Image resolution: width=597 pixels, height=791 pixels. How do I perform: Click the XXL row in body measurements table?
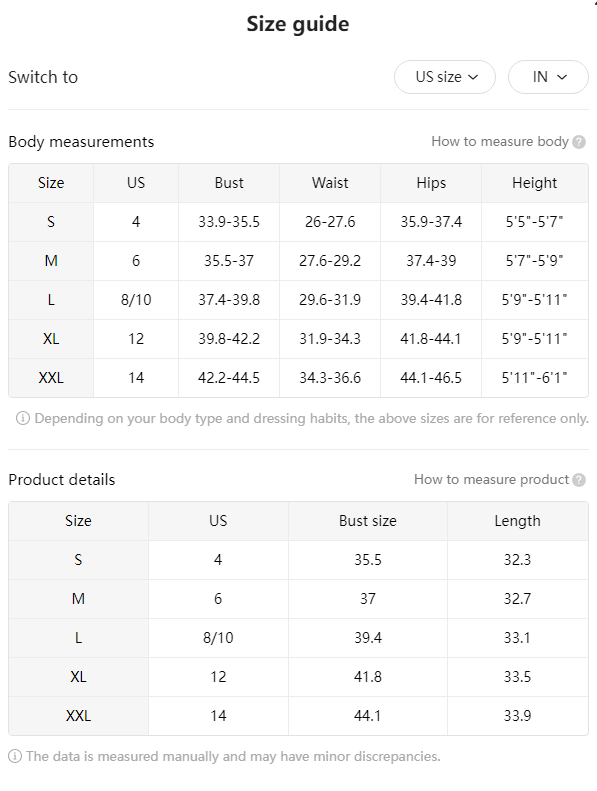[298, 378]
